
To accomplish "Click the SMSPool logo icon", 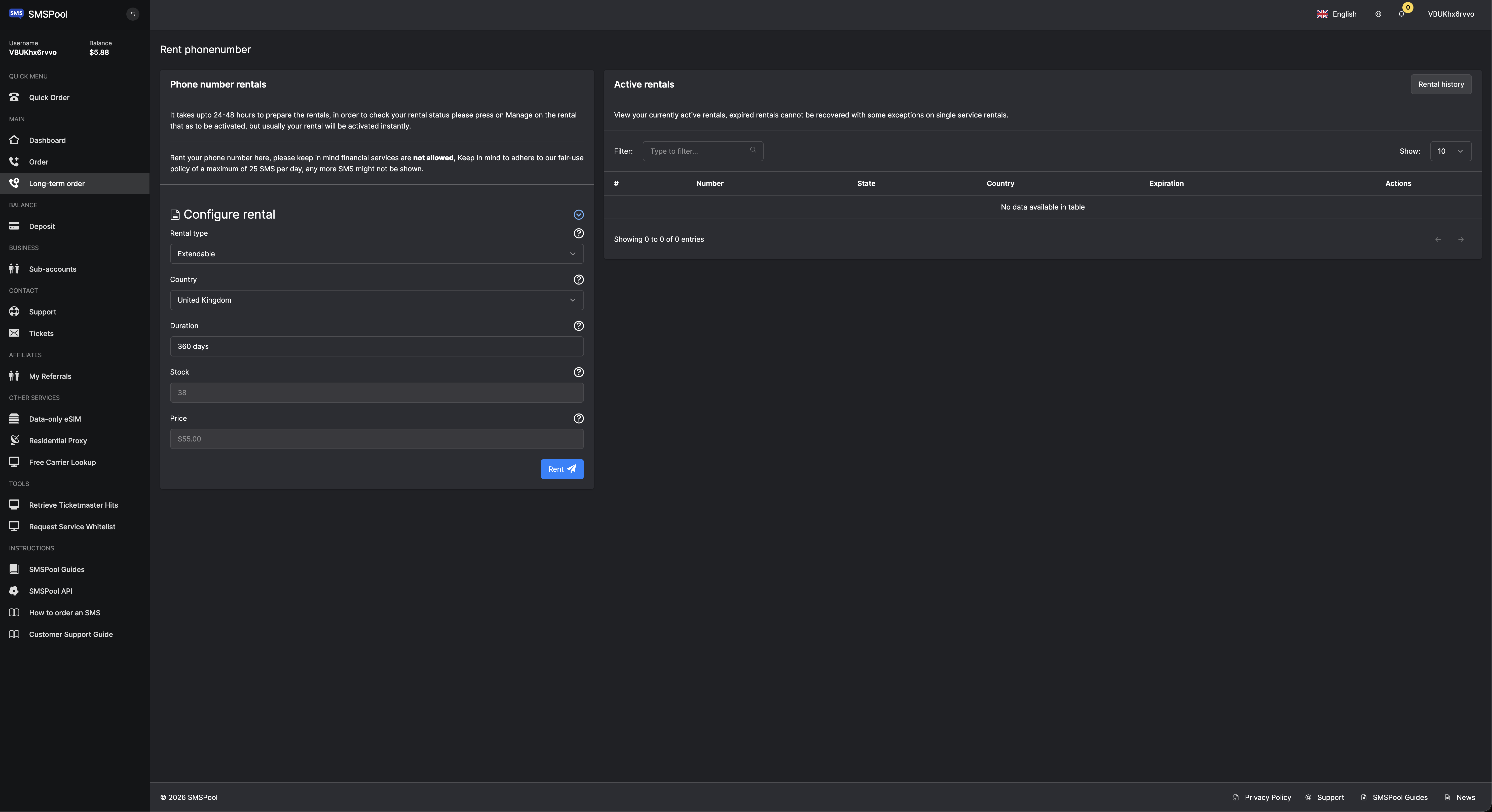I will [16, 13].
